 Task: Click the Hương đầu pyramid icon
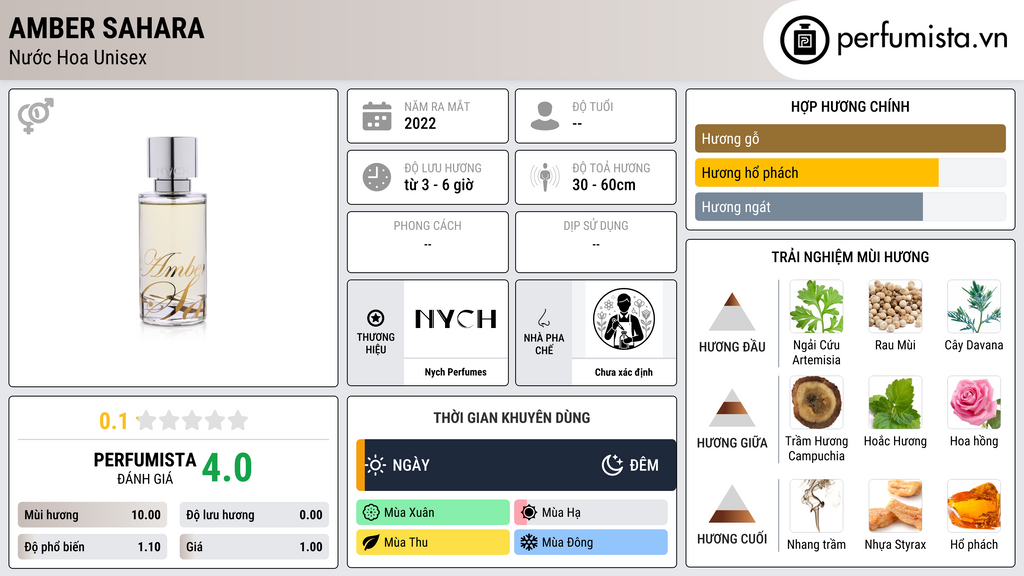coord(732,312)
